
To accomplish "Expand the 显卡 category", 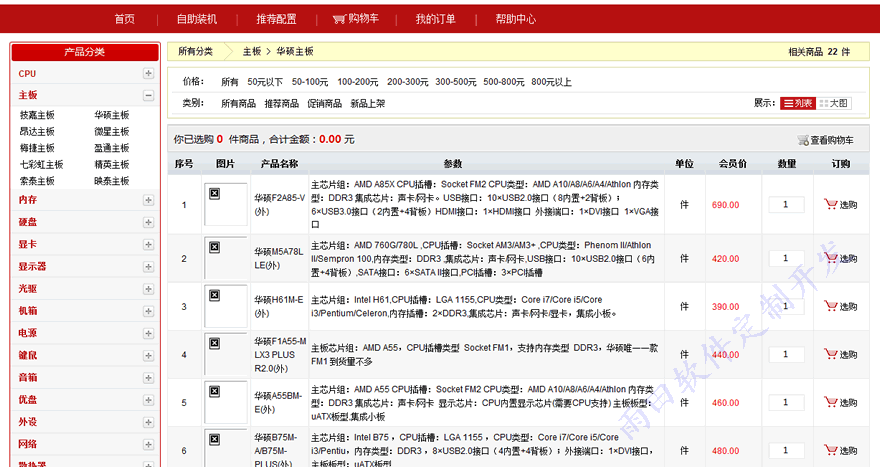I will tap(148, 244).
